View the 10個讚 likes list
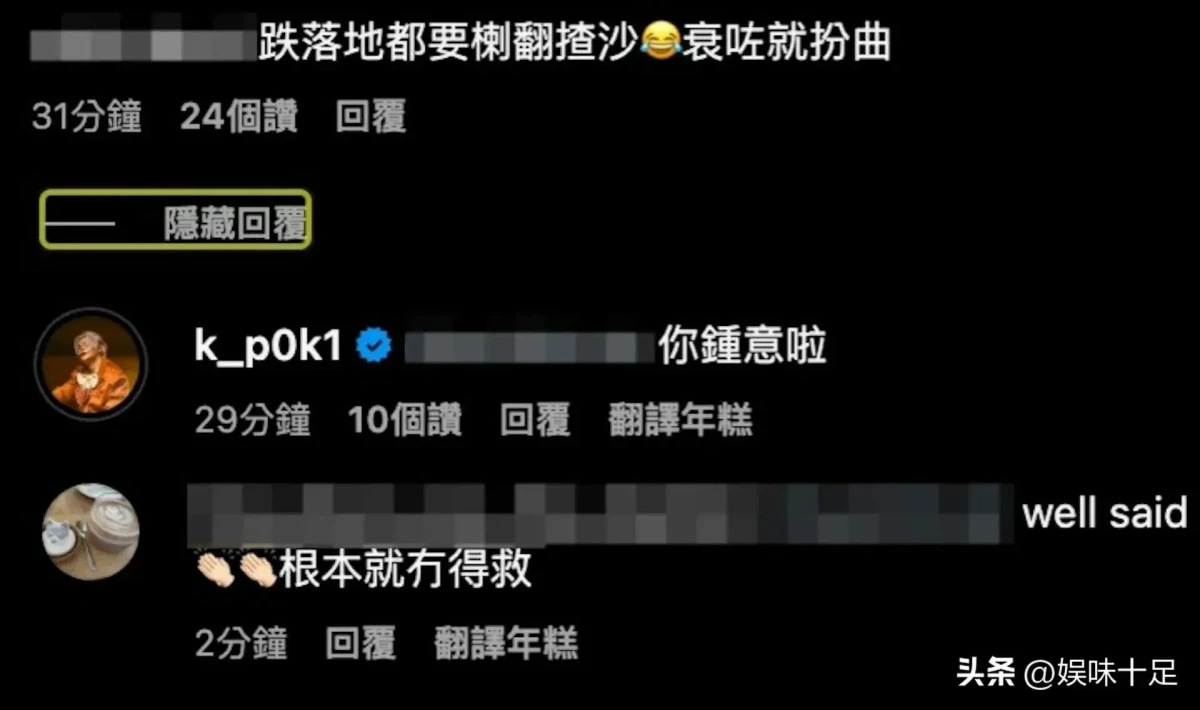The width and height of the screenshot is (1200, 710). (405, 421)
